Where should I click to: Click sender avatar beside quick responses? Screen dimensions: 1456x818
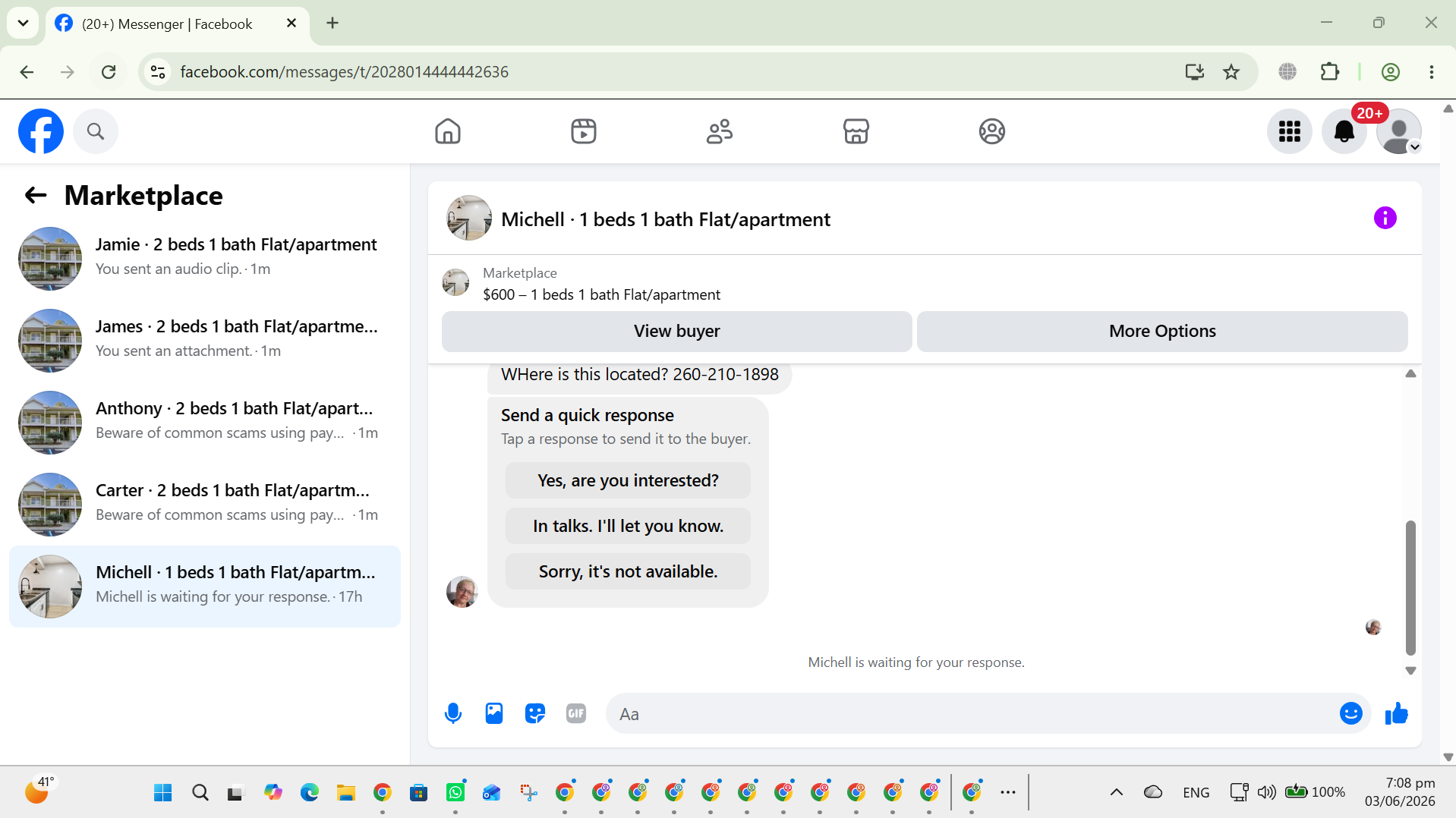pyautogui.click(x=462, y=592)
